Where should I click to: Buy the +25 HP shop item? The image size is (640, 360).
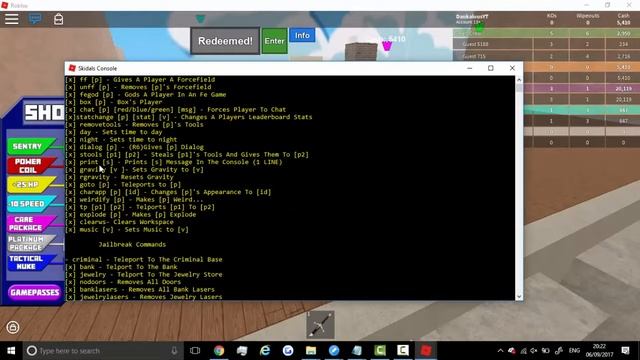[31, 184]
